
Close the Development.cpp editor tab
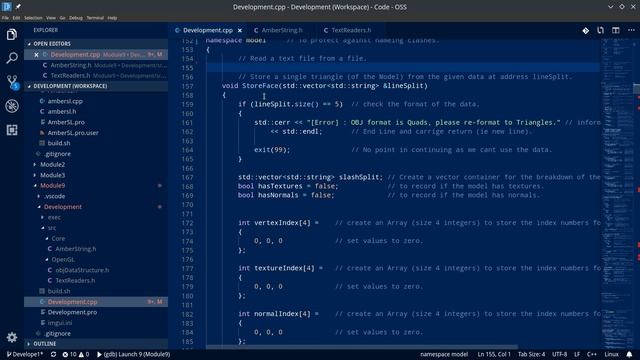click(x=240, y=31)
